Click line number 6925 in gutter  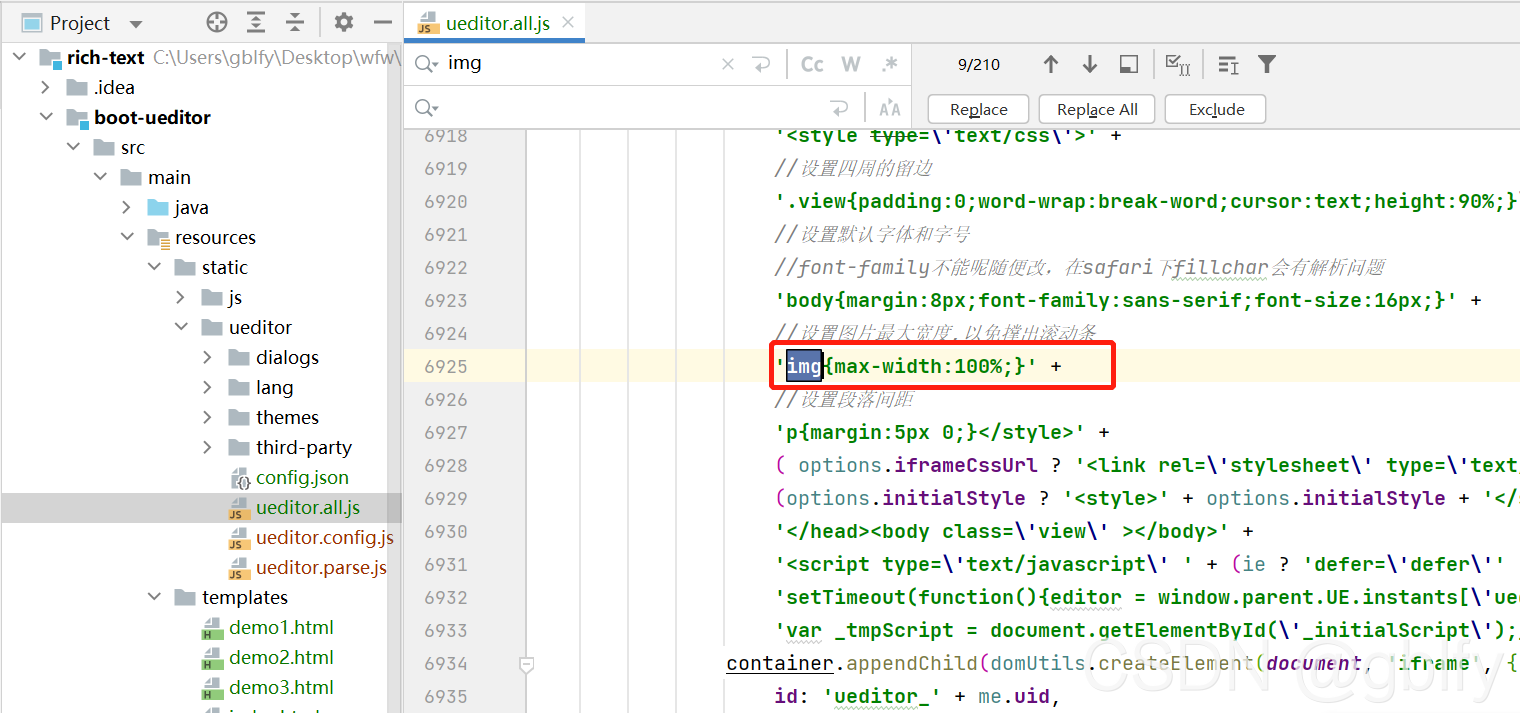point(445,366)
